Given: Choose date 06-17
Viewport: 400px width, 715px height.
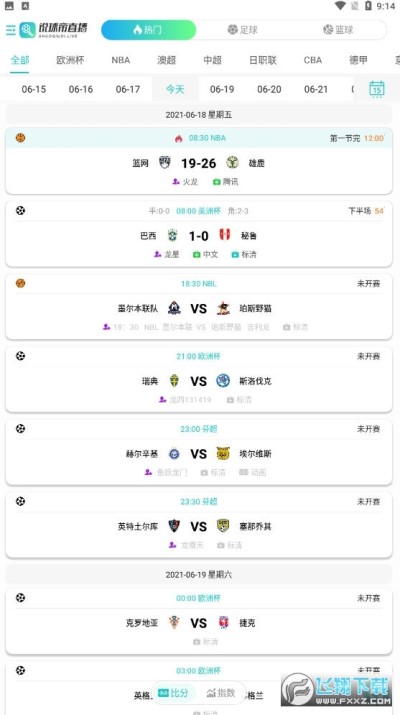Looking at the screenshot, I should click(x=128, y=89).
